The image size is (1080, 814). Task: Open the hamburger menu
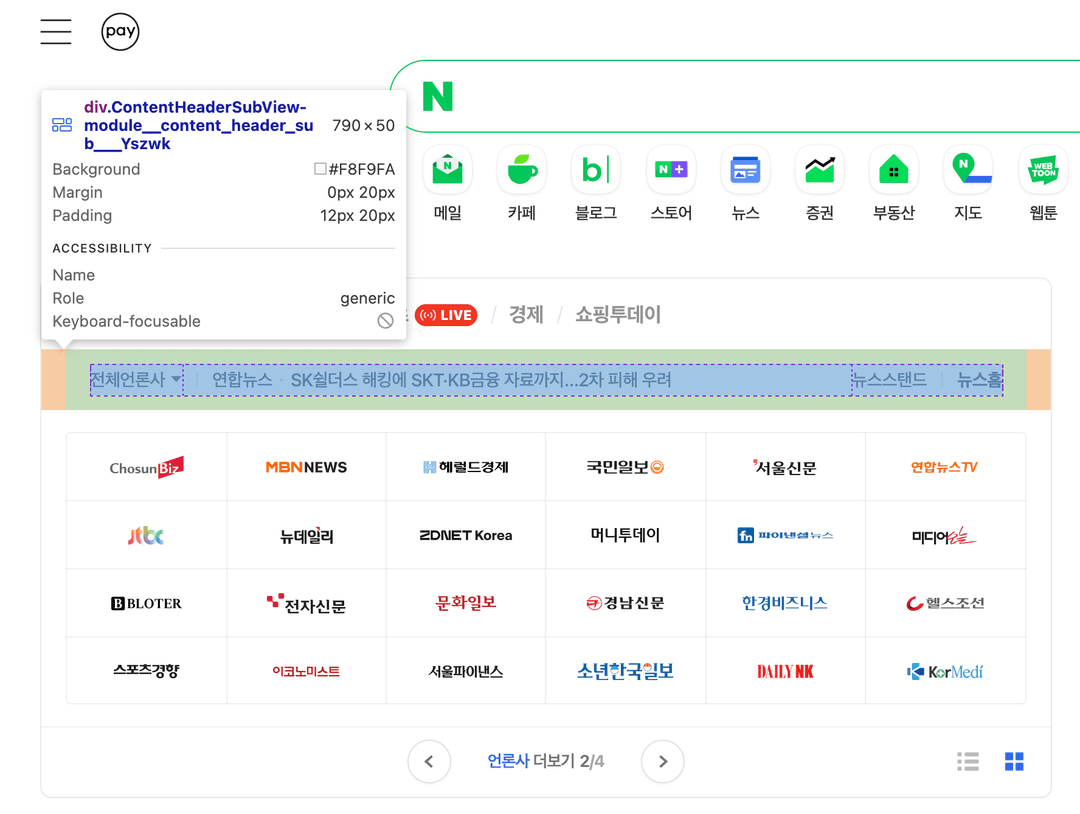(x=56, y=32)
